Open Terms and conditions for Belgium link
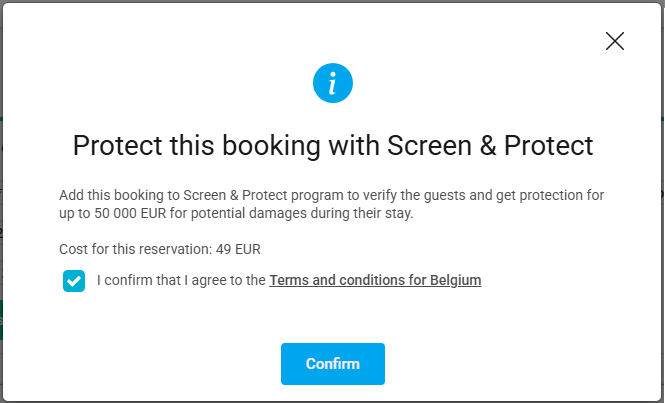Viewport: 665px width, 403px height. [x=375, y=280]
